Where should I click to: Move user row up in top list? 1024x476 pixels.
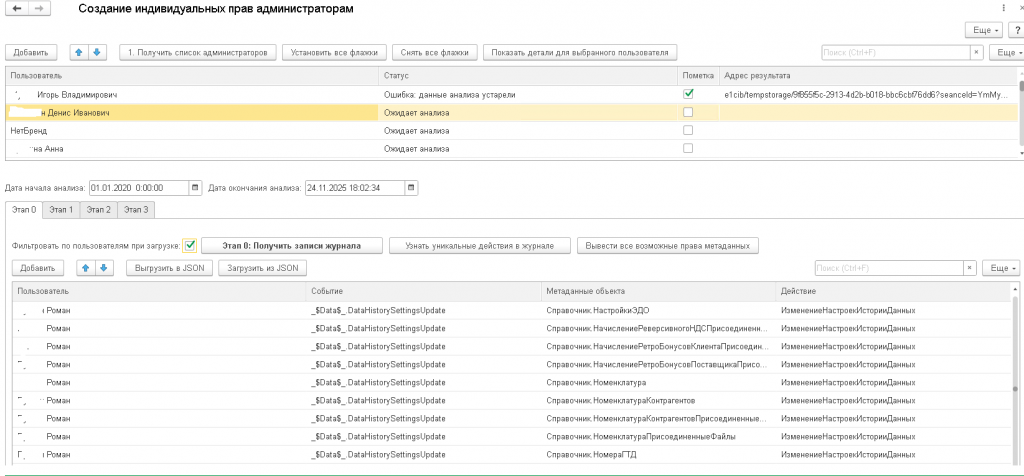(x=79, y=52)
